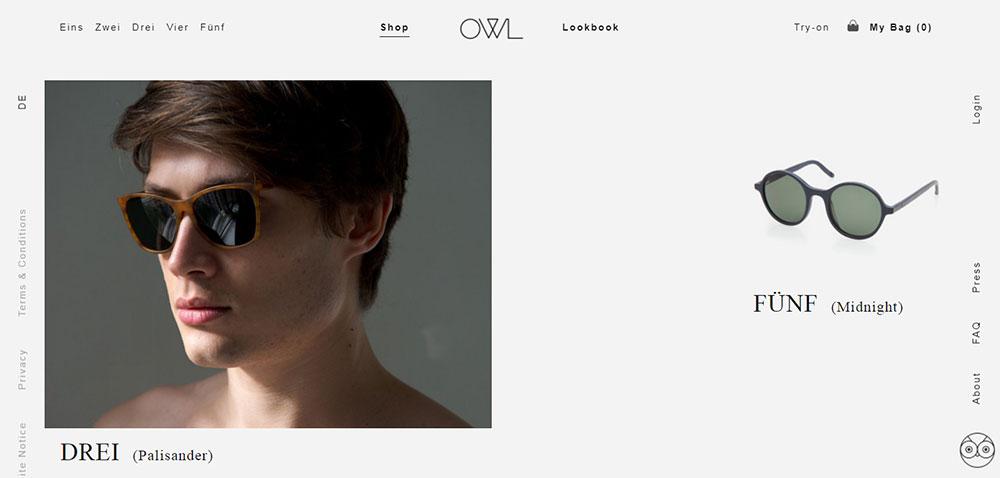Click the OWL logo in the header
The width and height of the screenshot is (1000, 478).
coord(491,29)
